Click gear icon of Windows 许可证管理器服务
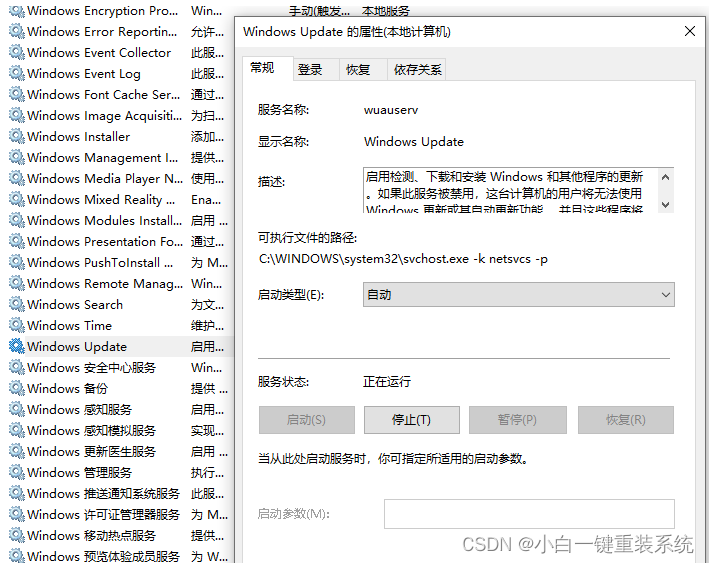The height and width of the screenshot is (563, 709). pos(17,514)
